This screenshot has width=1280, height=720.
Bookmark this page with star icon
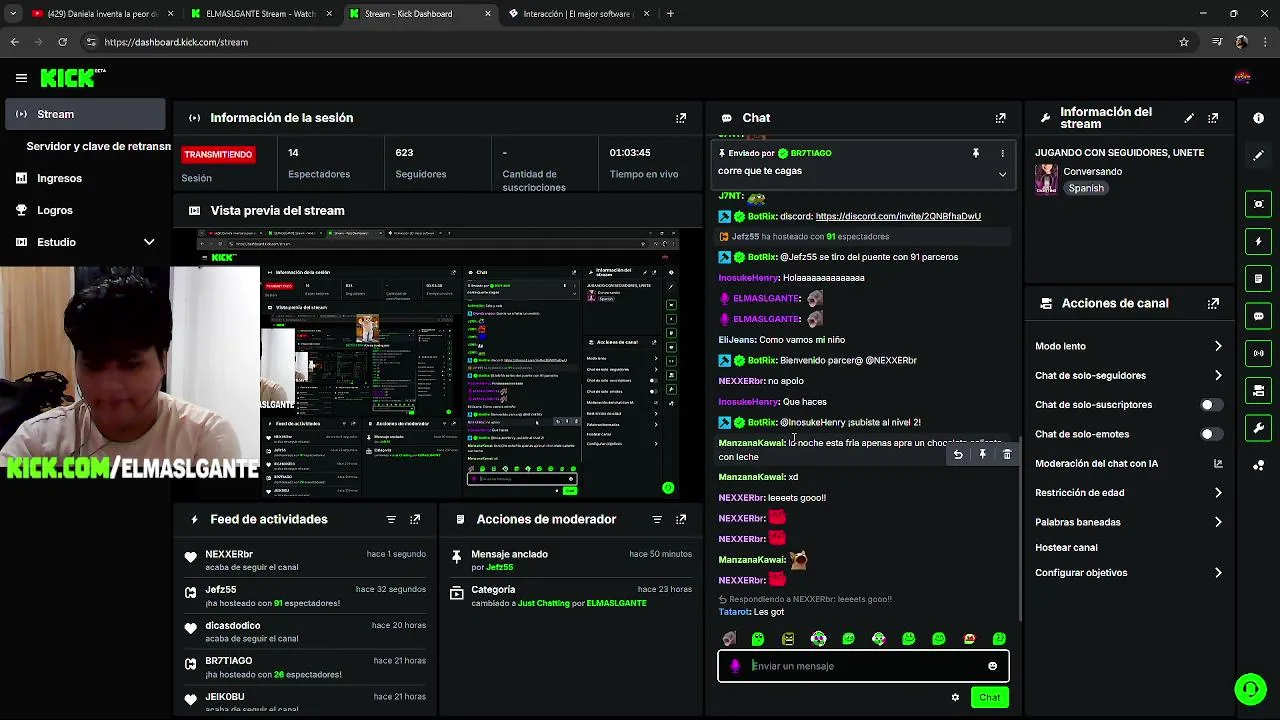1184,42
